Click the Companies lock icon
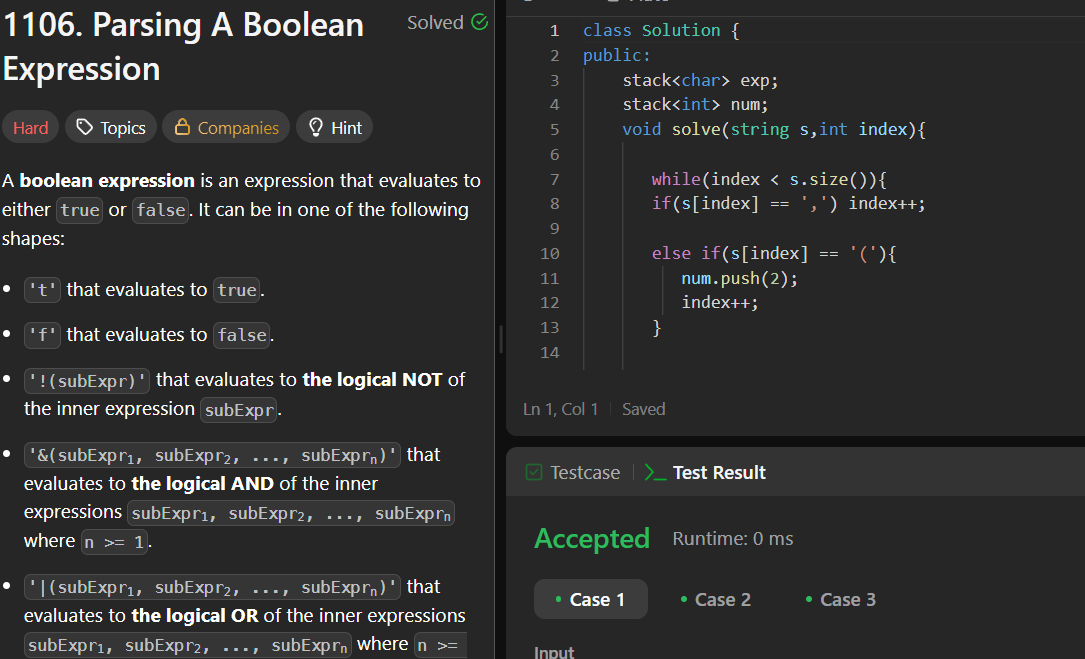Image resolution: width=1085 pixels, height=659 pixels. point(182,127)
